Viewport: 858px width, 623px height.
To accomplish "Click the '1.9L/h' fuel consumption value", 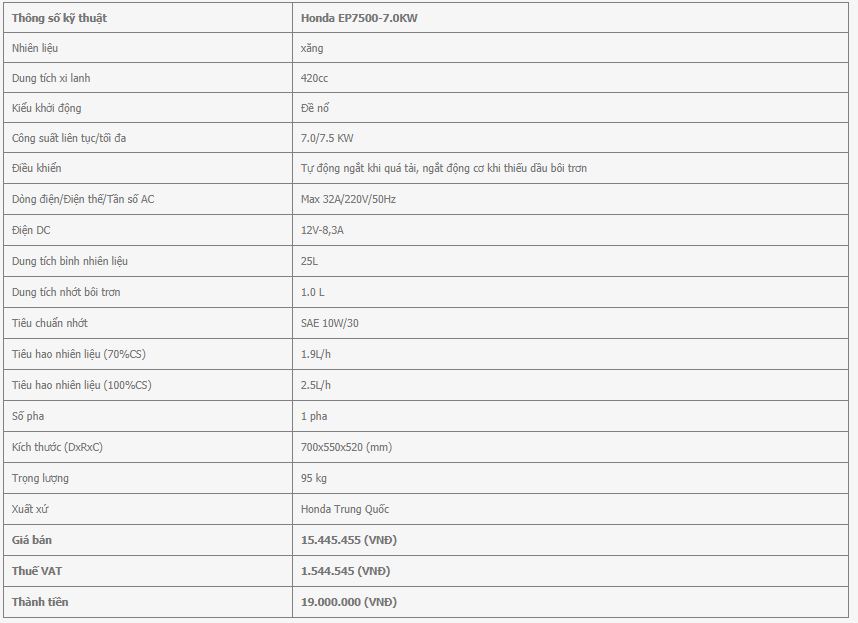I will pos(316,354).
